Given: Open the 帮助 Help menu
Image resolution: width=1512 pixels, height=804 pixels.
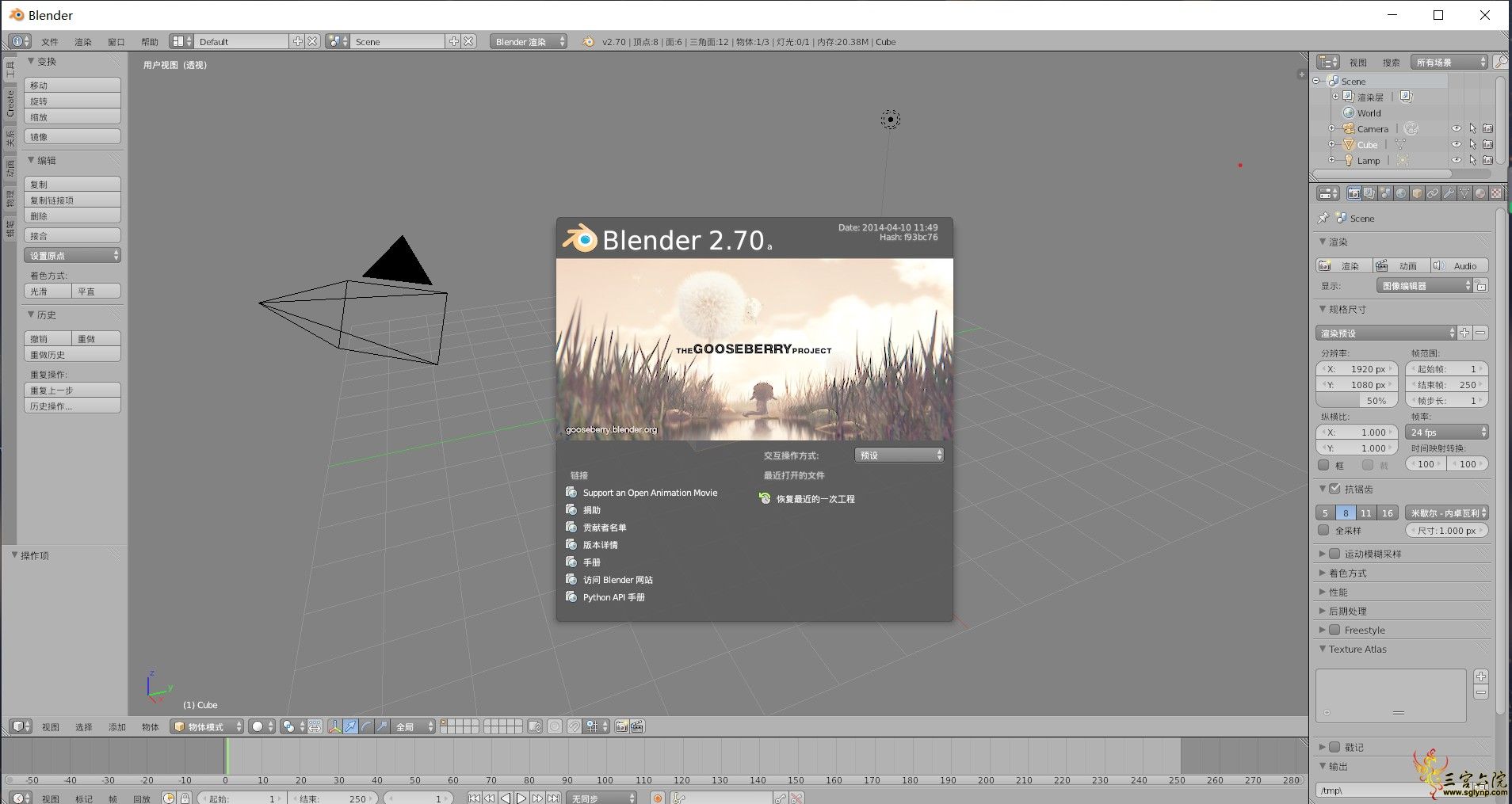Looking at the screenshot, I should click(150, 42).
